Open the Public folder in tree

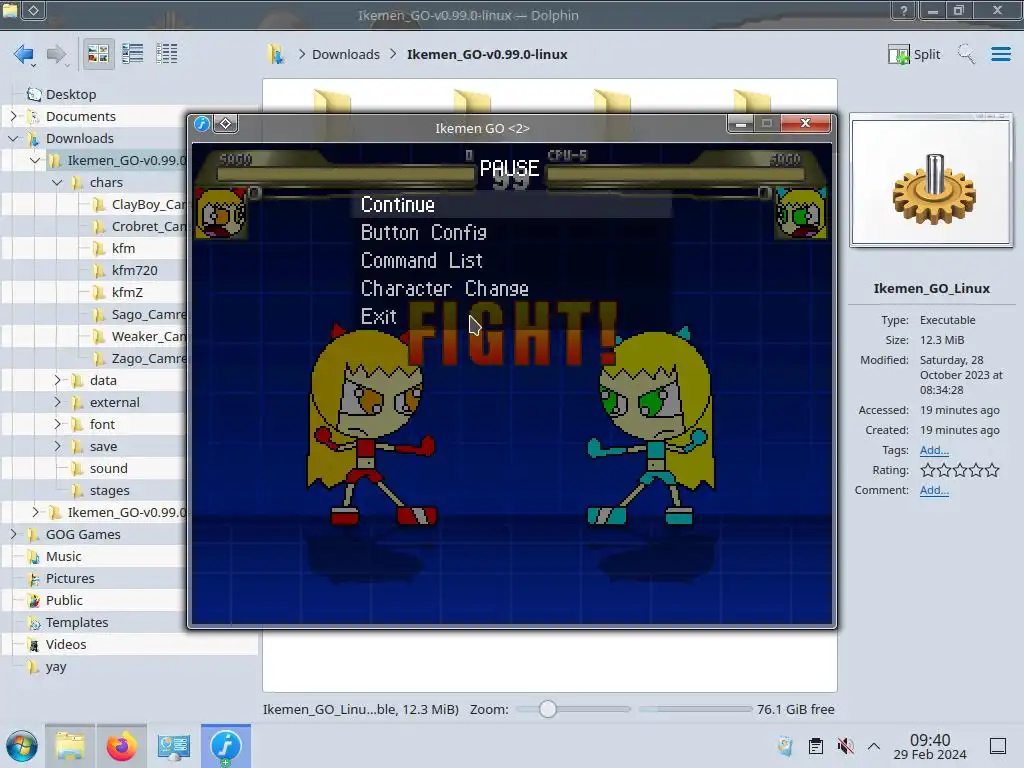tap(64, 600)
